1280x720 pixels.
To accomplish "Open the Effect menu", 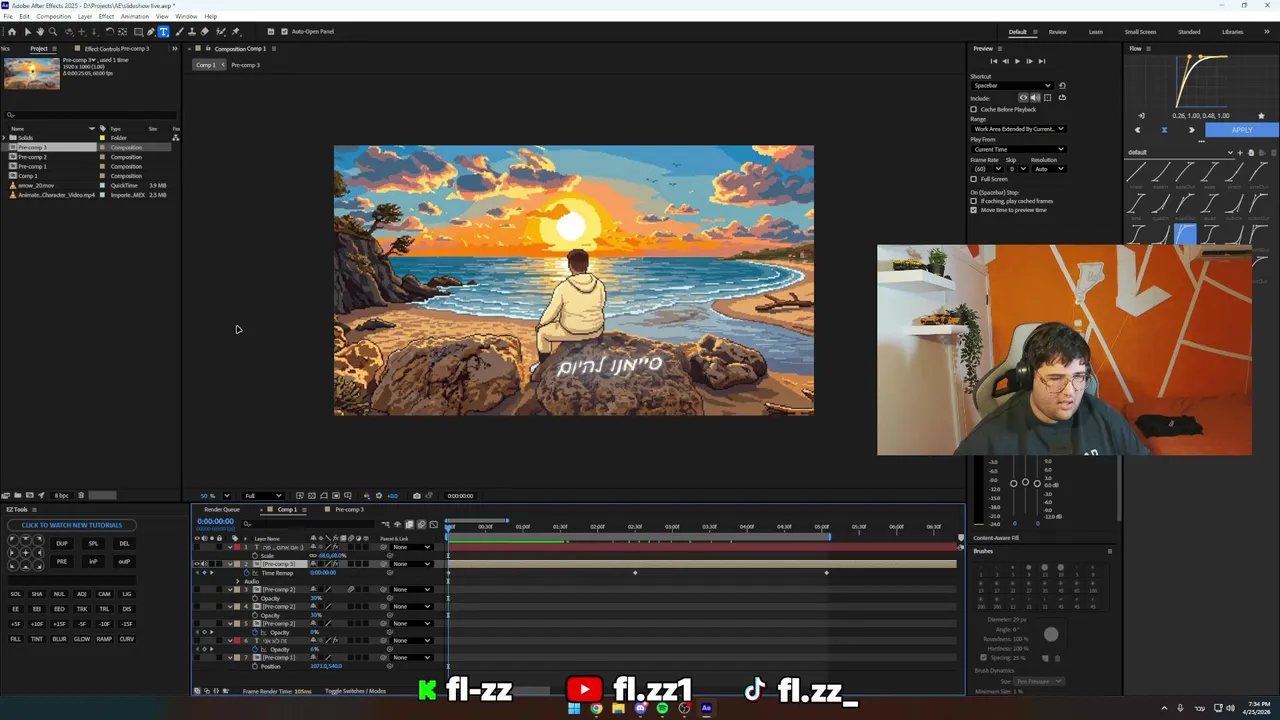I will click(x=106, y=16).
